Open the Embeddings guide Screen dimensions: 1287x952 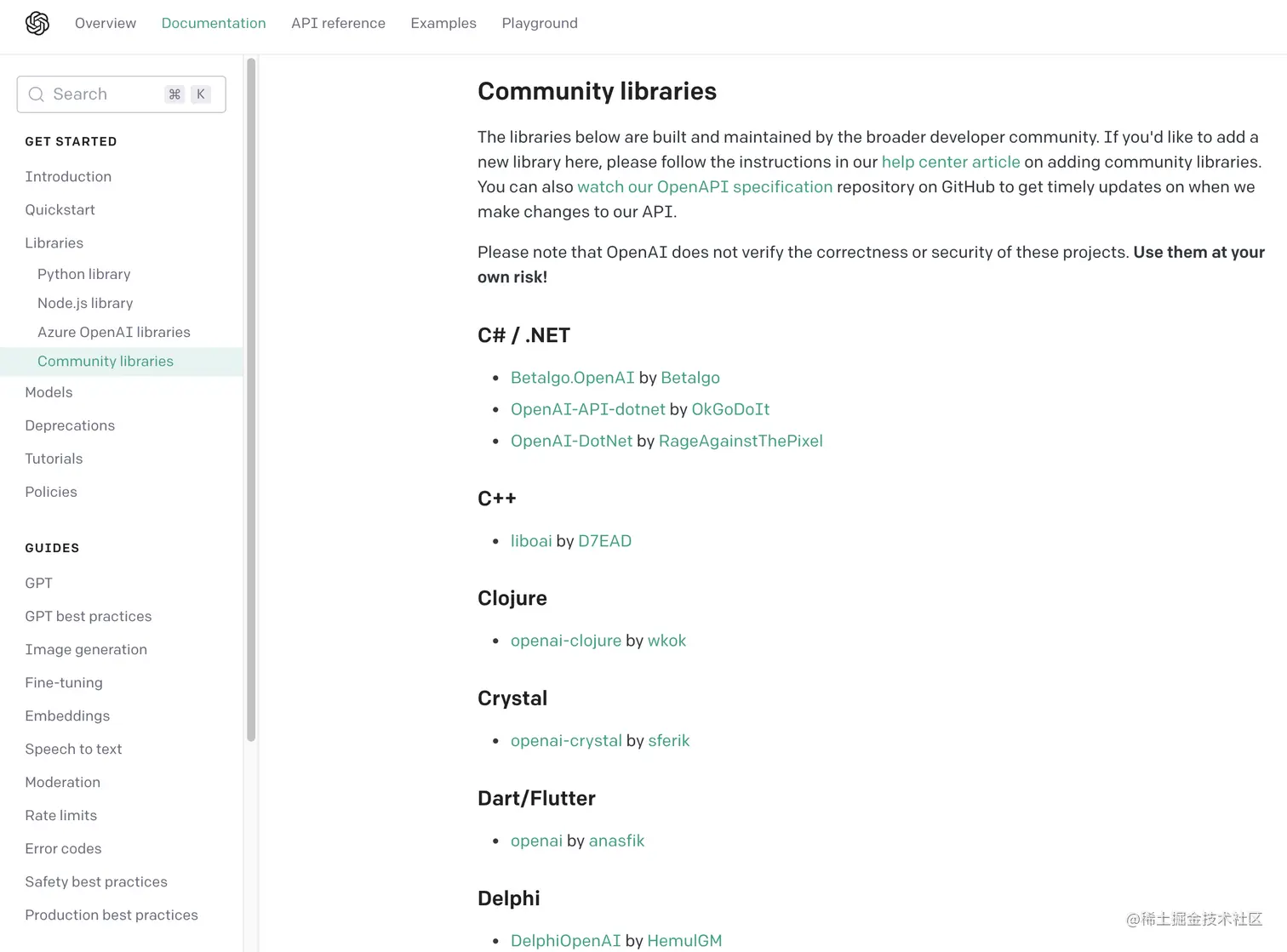click(67, 715)
